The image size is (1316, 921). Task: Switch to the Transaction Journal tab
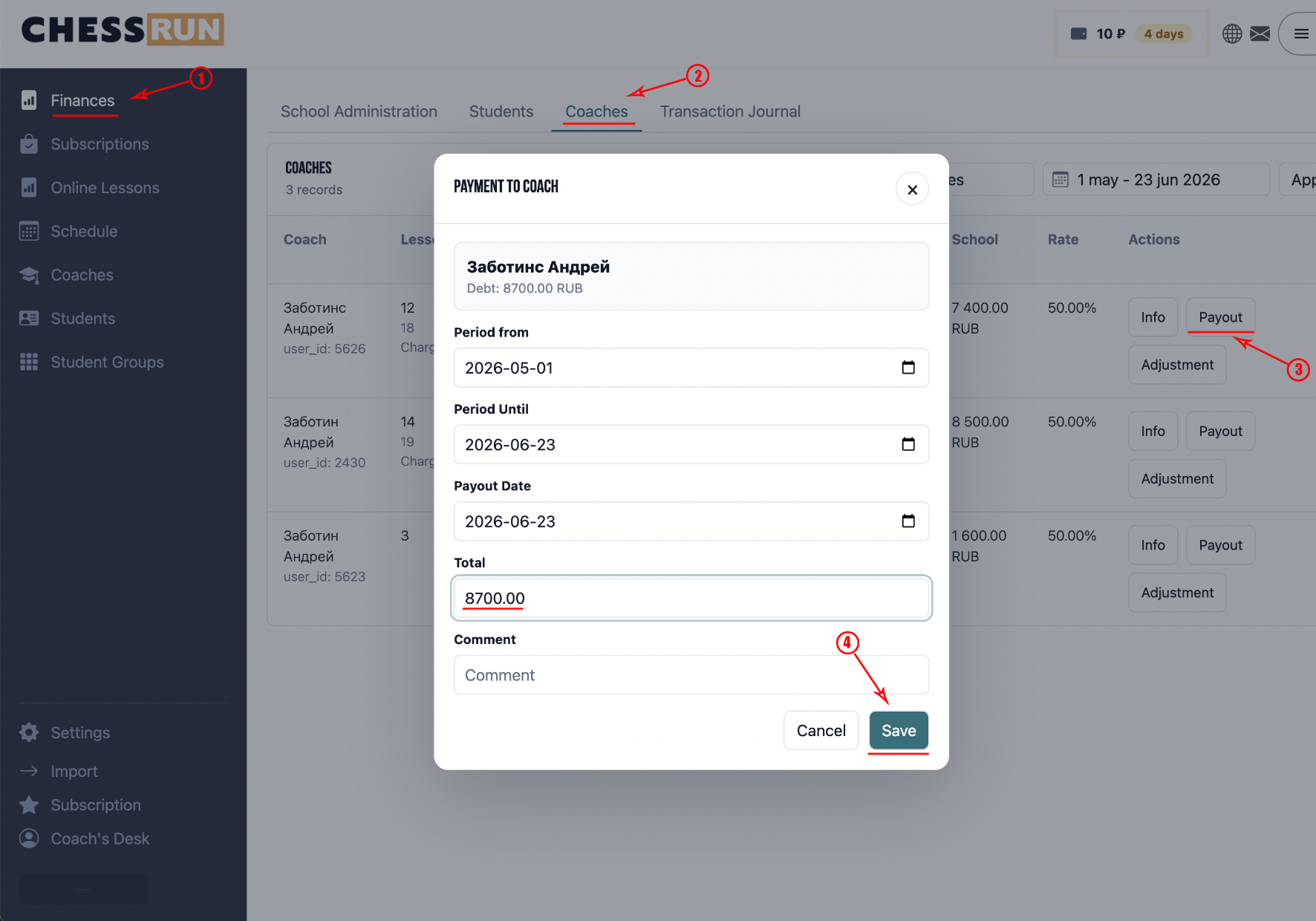point(730,111)
